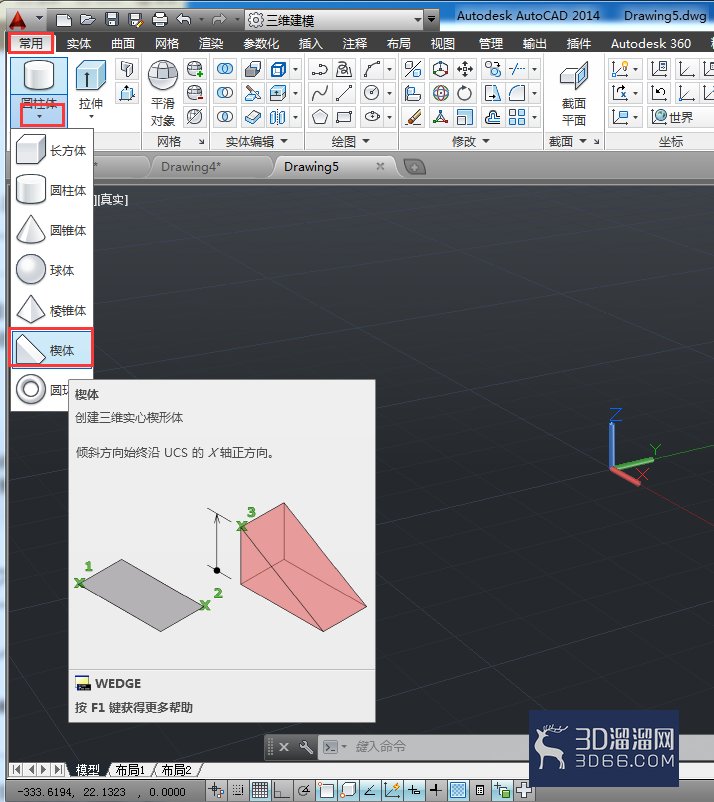The width and height of the screenshot is (714, 802).
Task: Open the AutoCAD application menu (red A)
Action: point(18,20)
